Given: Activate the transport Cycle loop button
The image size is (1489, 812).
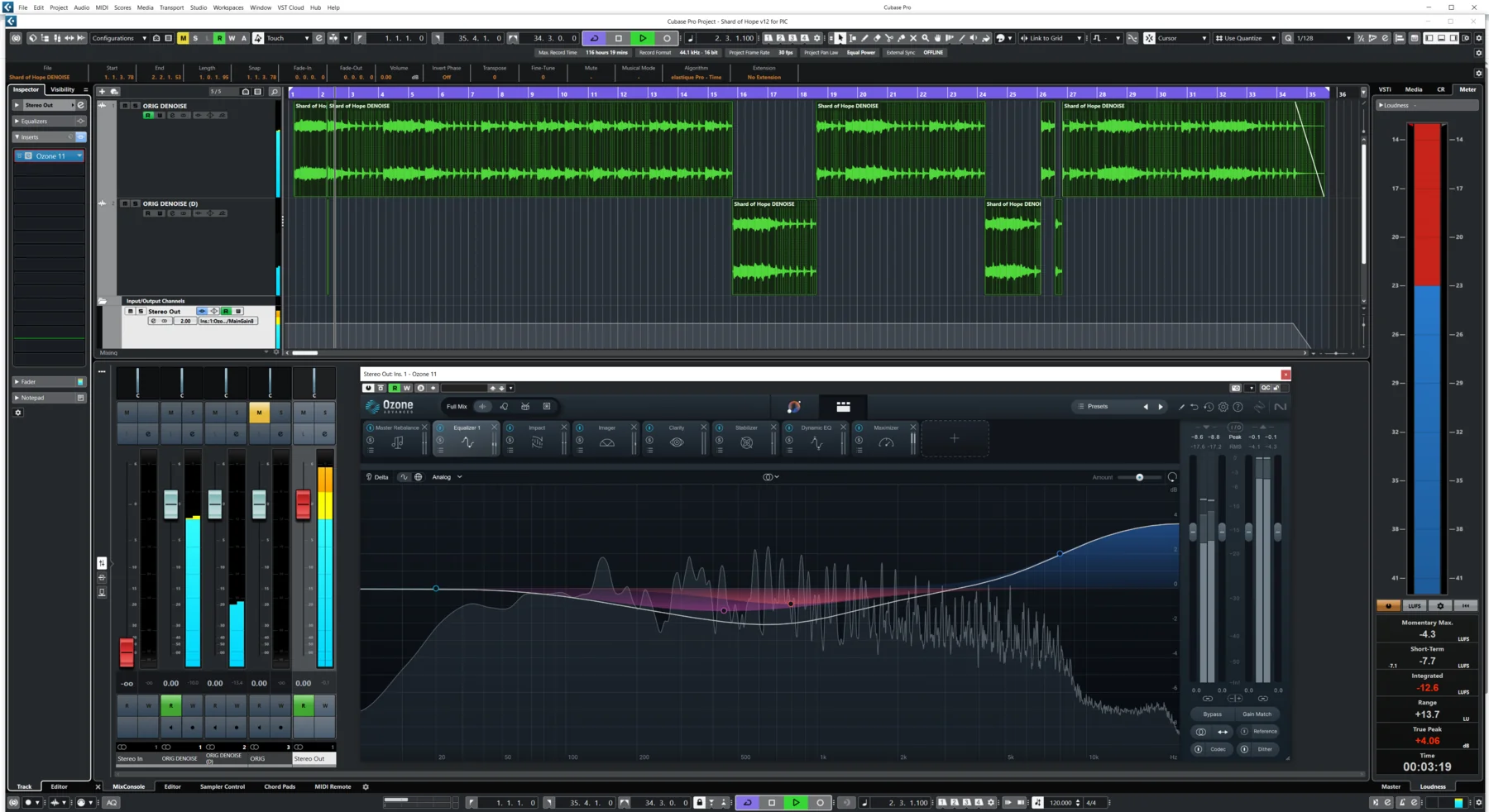Looking at the screenshot, I should pyautogui.click(x=594, y=38).
